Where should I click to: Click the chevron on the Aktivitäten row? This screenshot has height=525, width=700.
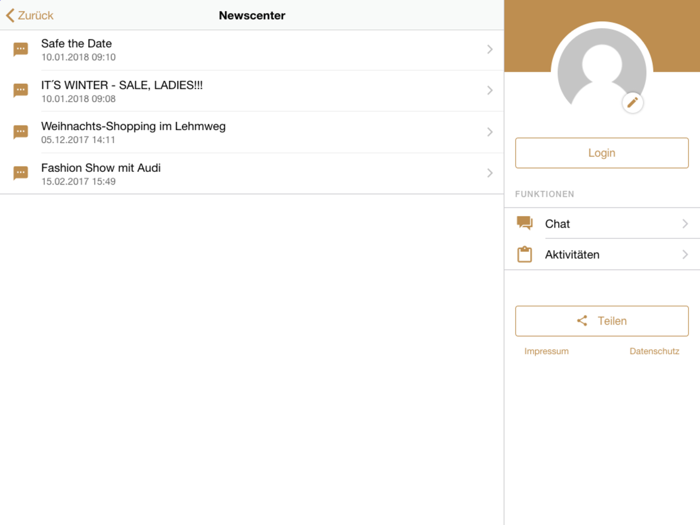(x=685, y=254)
